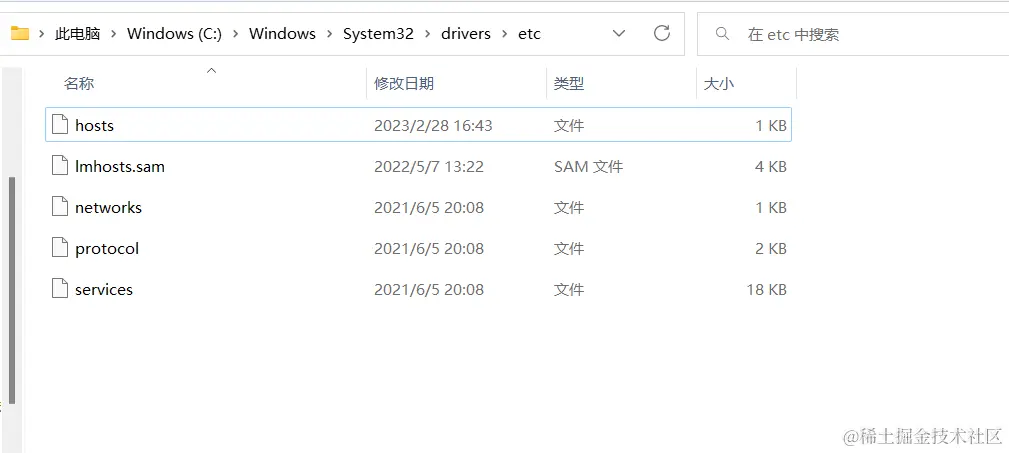
Task: Expand chevron after System32 breadcrumb
Action: click(427, 34)
